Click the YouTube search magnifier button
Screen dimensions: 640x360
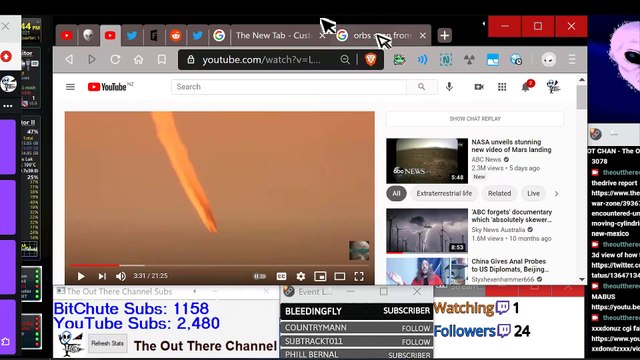[422, 87]
